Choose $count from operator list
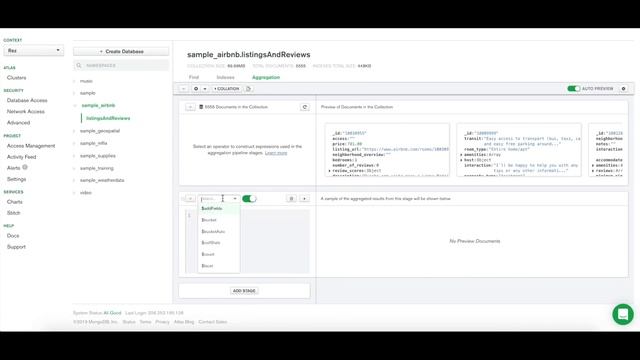 click(219, 254)
